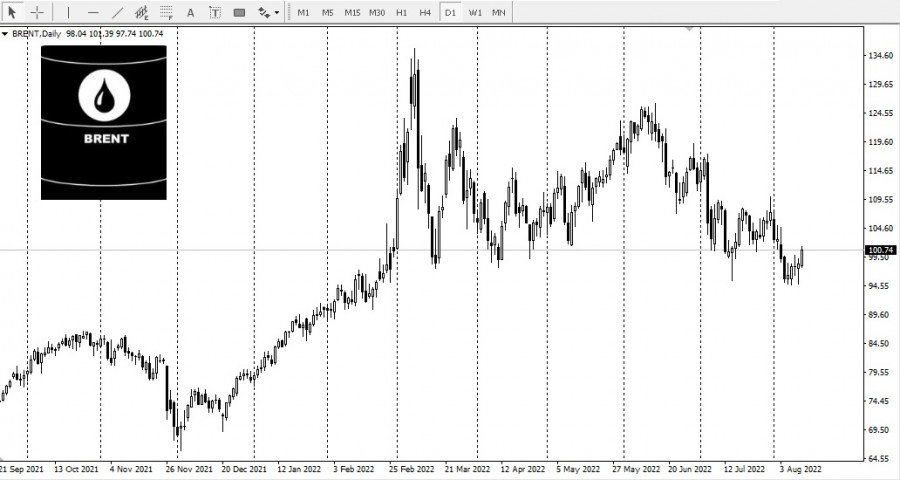Click the 74.45 price axis label
The height and width of the screenshot is (480, 900).
[880, 401]
